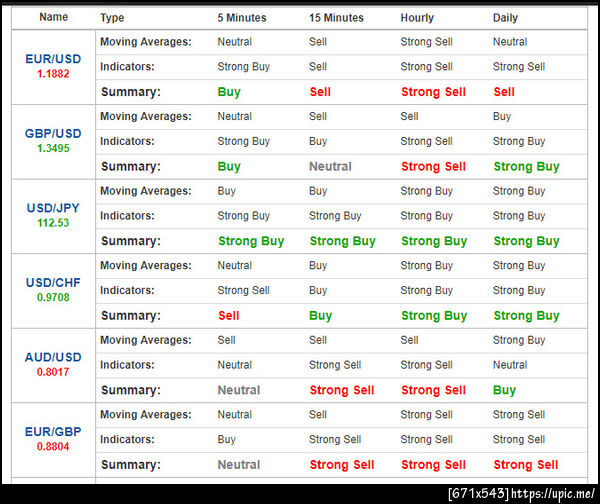
Task: Open the GBP/USD currency pair link
Action: tap(53, 134)
